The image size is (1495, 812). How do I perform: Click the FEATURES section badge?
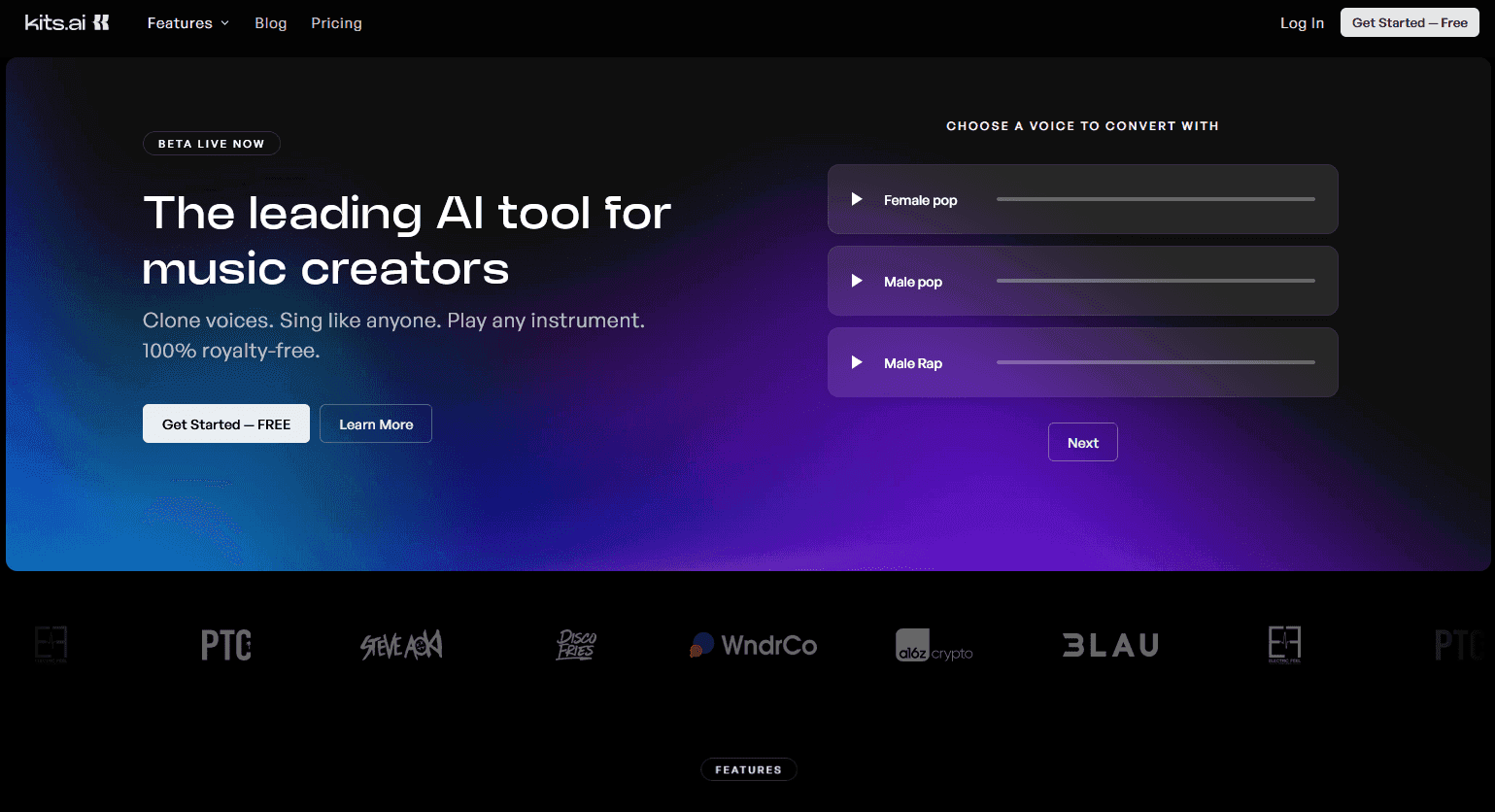[748, 769]
